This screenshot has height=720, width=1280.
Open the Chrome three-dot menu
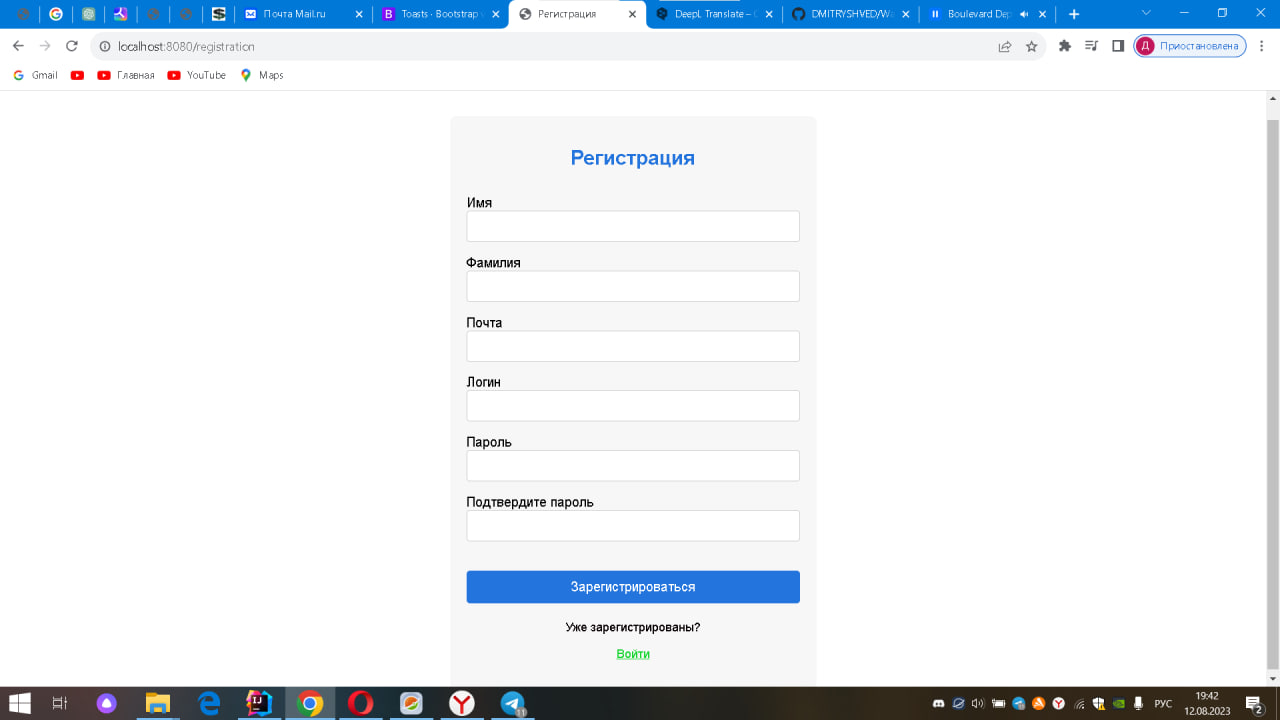coord(1261,46)
